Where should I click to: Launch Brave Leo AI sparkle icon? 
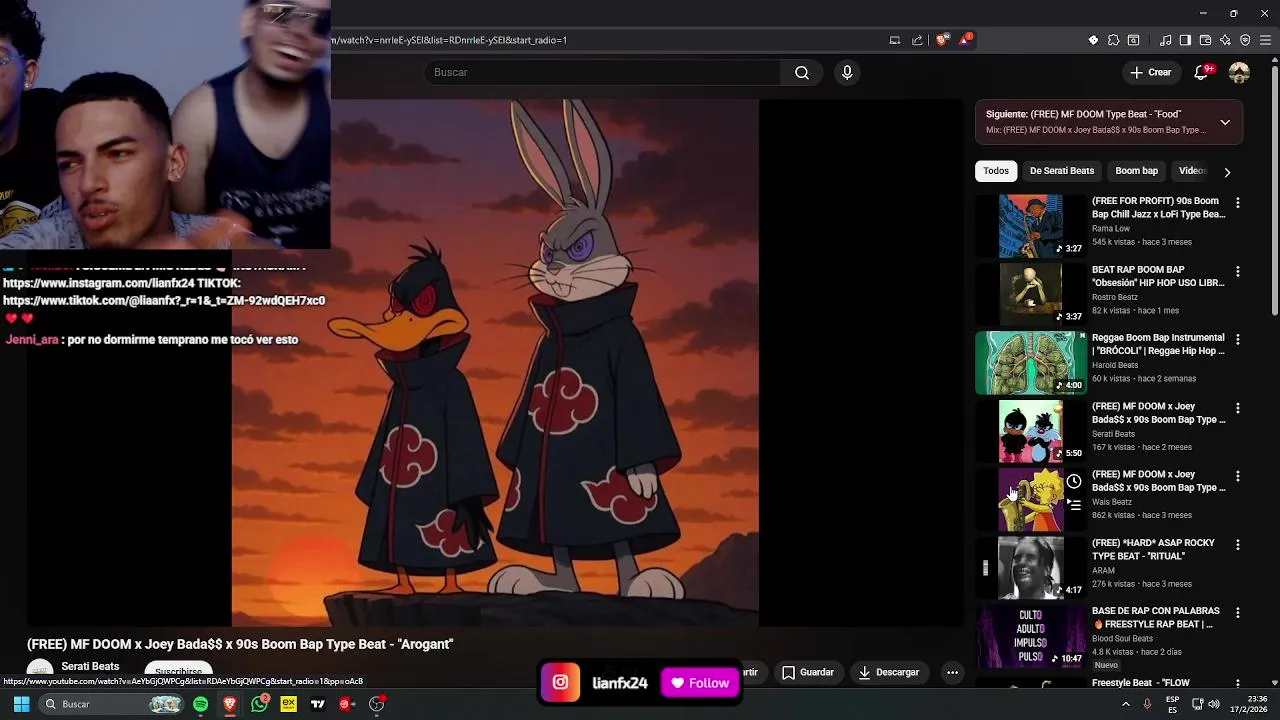click(x=1225, y=40)
